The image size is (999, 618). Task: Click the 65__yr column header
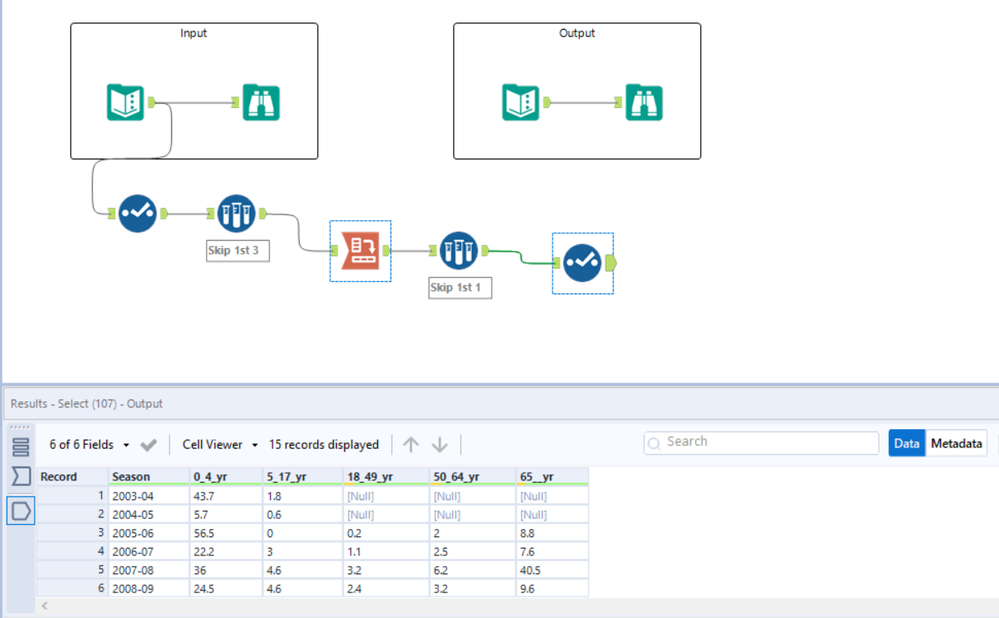click(552, 477)
